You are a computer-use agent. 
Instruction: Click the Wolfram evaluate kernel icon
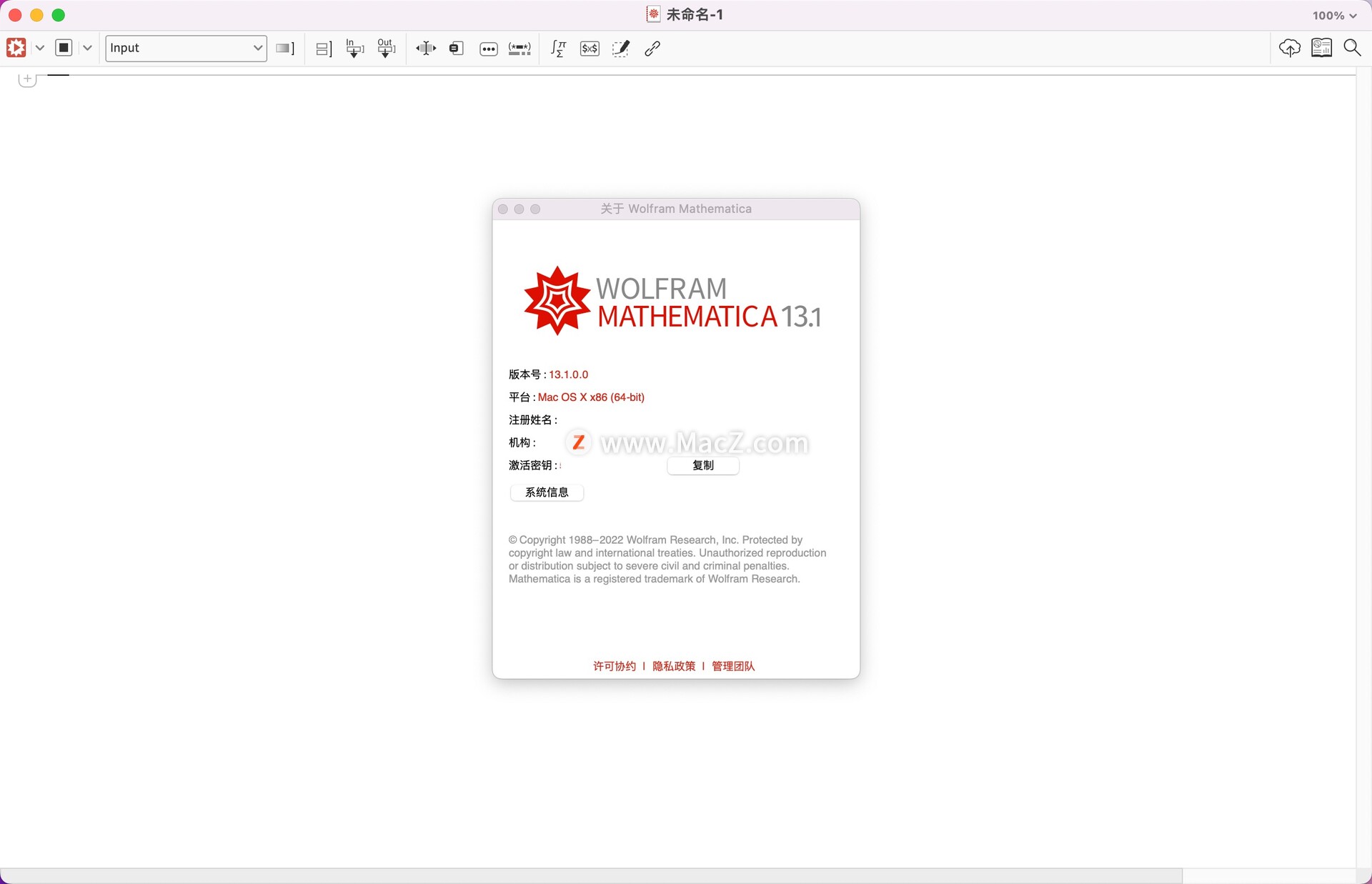click(16, 48)
